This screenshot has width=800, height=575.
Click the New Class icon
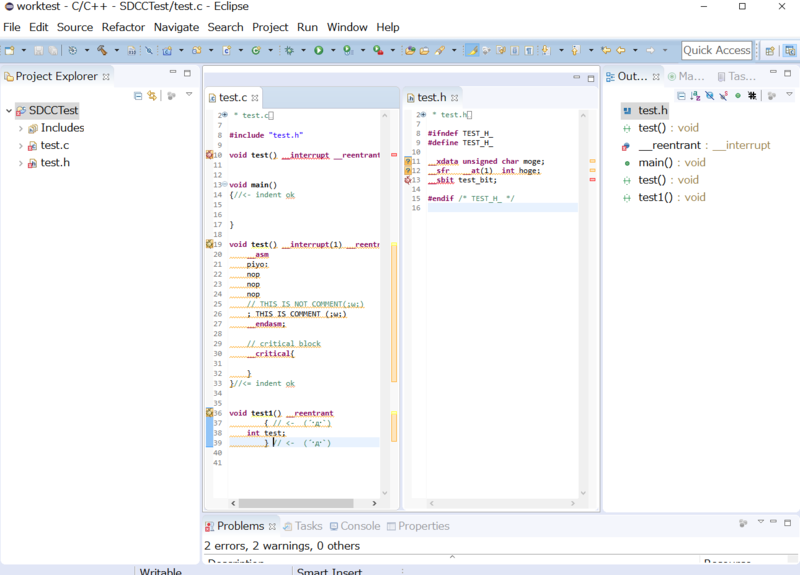[x=256, y=50]
